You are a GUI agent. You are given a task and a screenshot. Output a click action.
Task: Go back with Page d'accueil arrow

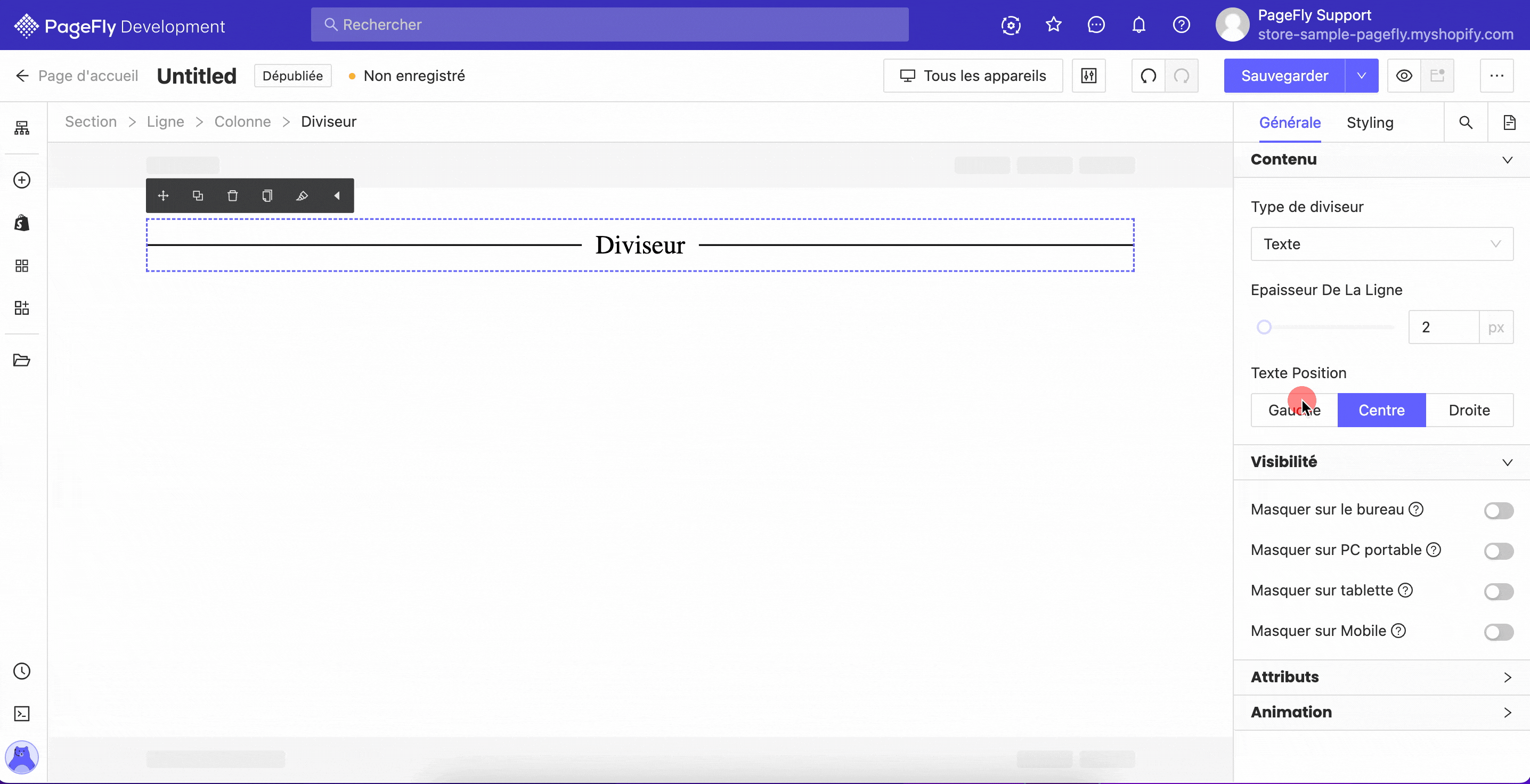click(x=22, y=76)
